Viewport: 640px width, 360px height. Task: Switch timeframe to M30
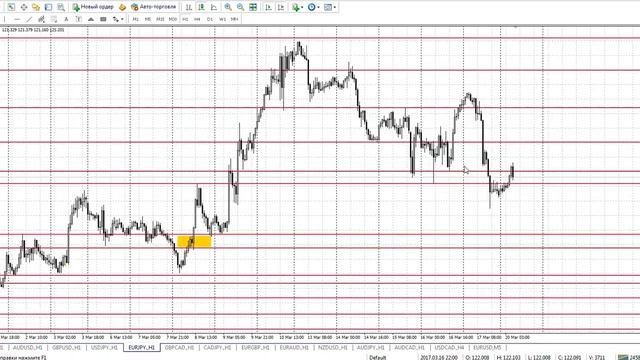point(173,19)
